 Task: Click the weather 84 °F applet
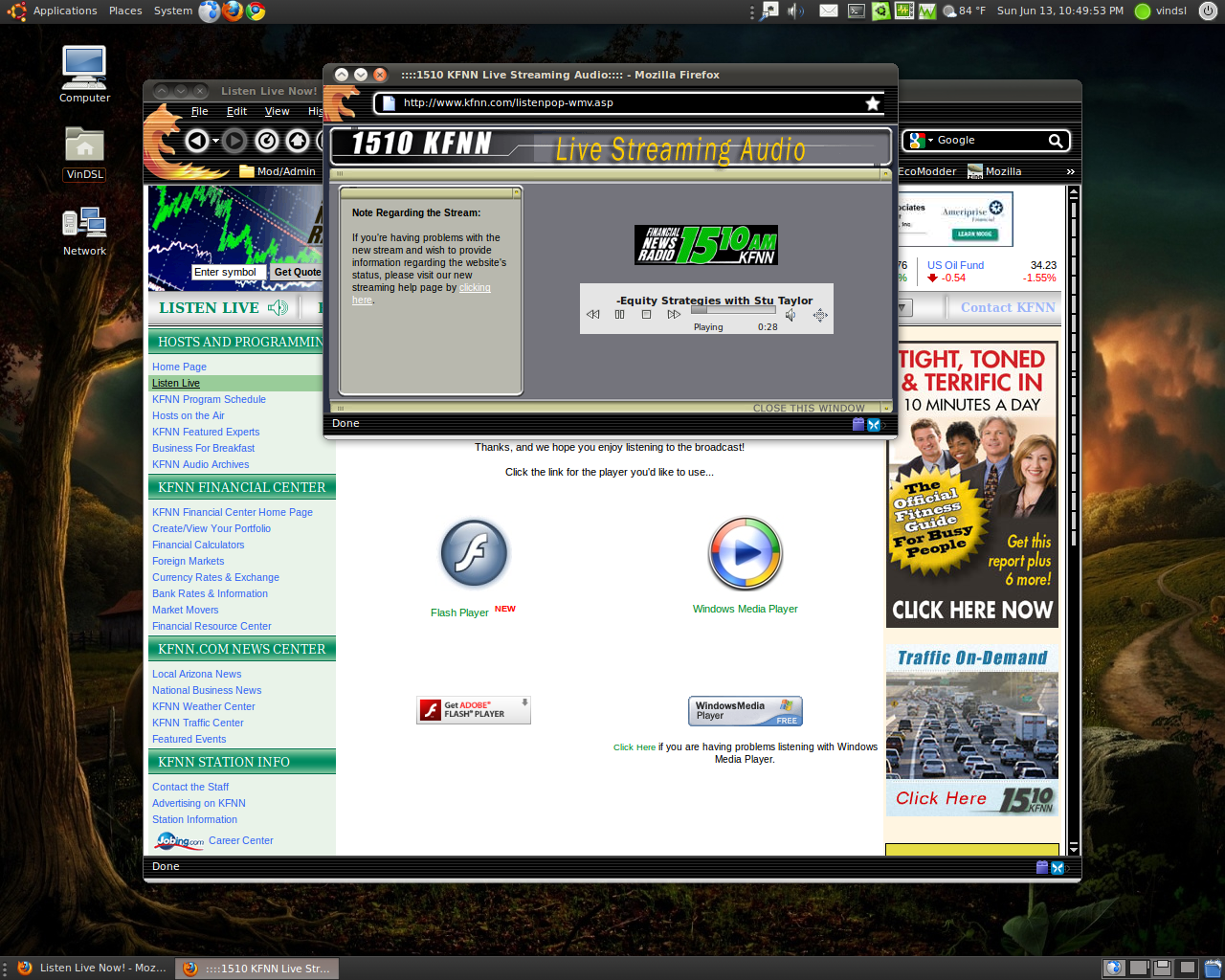click(964, 11)
